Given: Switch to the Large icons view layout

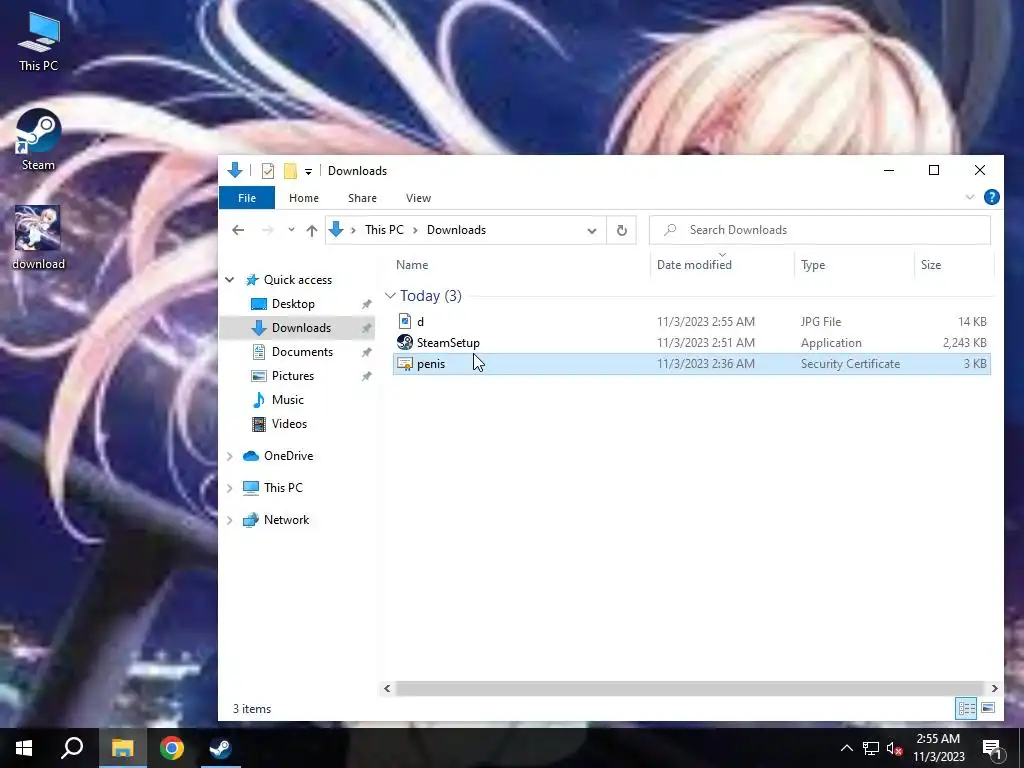Looking at the screenshot, I should [x=988, y=708].
